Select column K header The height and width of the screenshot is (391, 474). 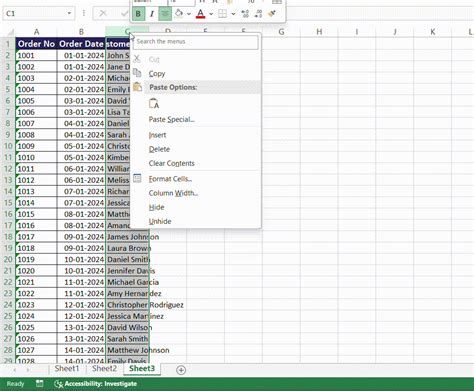tap(432, 32)
